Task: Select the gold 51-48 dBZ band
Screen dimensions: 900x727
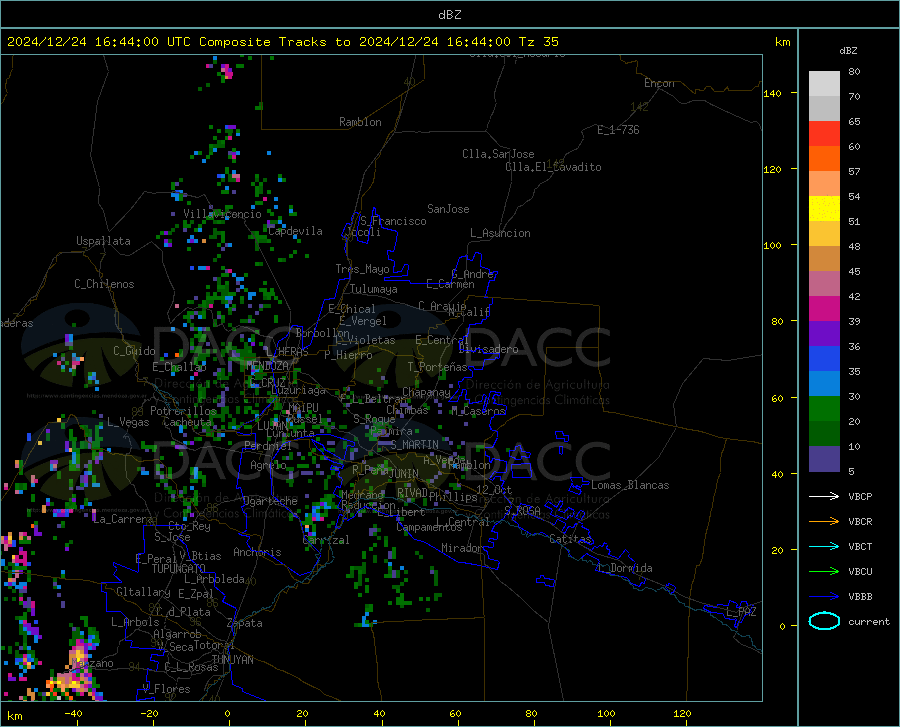Action: point(824,234)
